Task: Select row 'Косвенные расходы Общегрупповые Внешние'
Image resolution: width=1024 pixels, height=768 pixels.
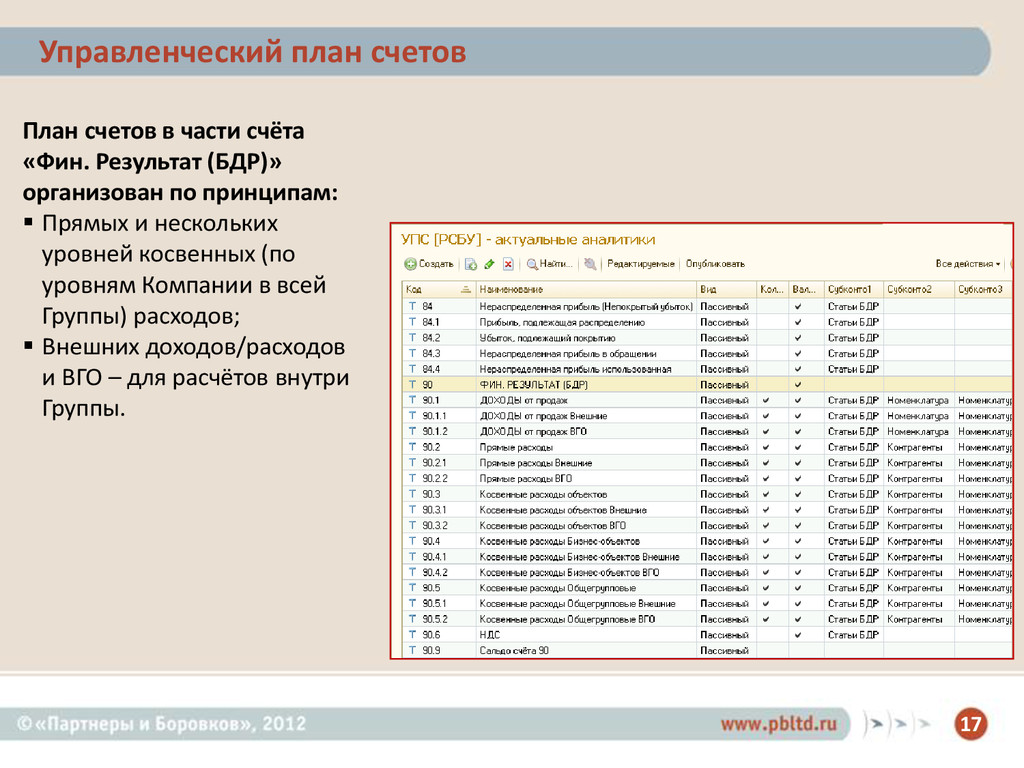Action: click(707, 604)
